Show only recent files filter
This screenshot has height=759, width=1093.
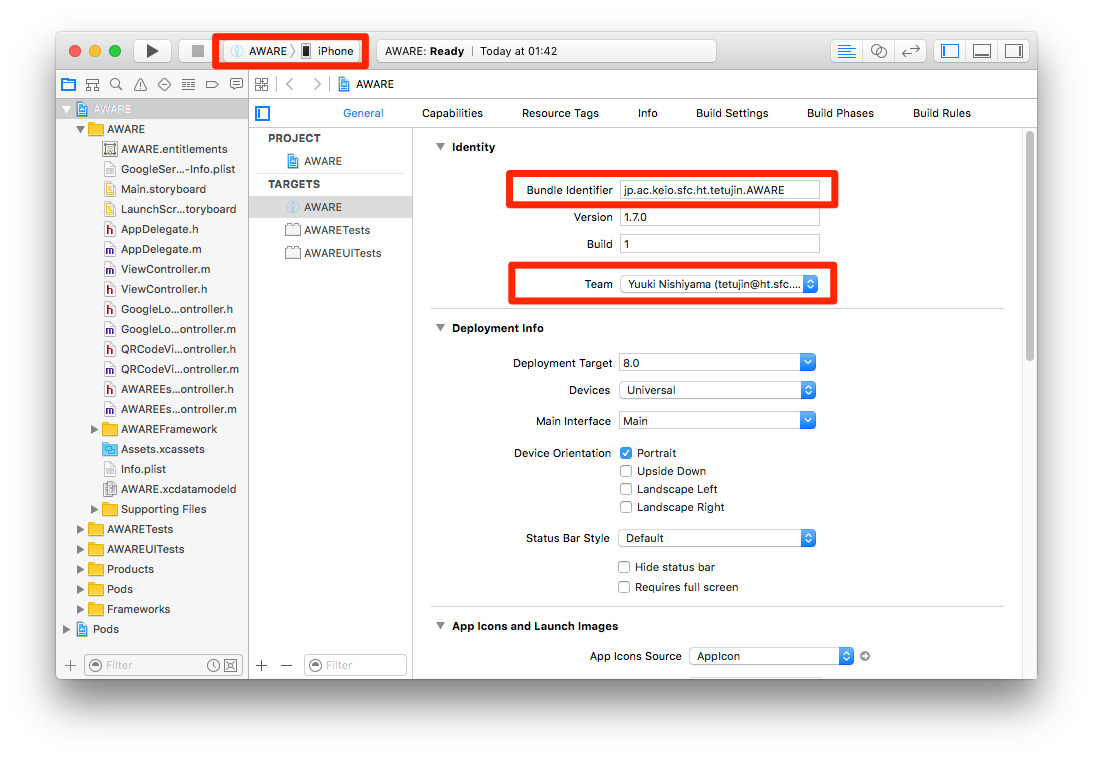[x=213, y=666]
